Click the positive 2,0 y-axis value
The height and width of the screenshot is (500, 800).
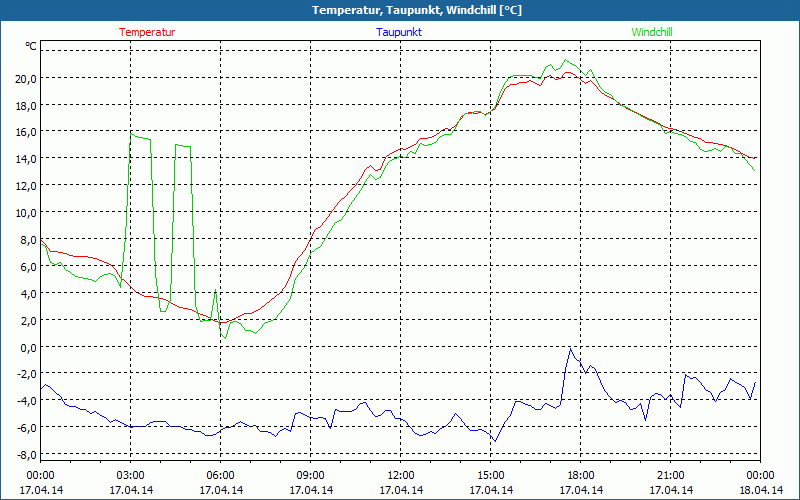coord(28,320)
